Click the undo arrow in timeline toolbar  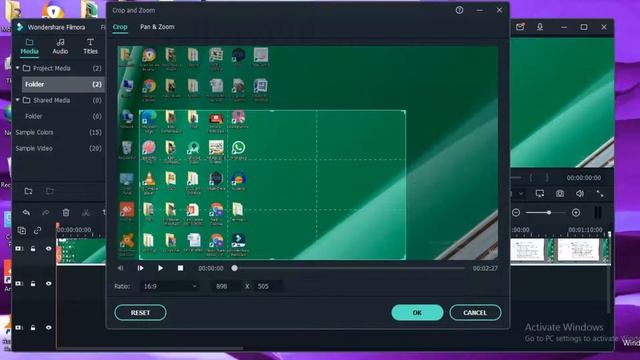point(26,212)
